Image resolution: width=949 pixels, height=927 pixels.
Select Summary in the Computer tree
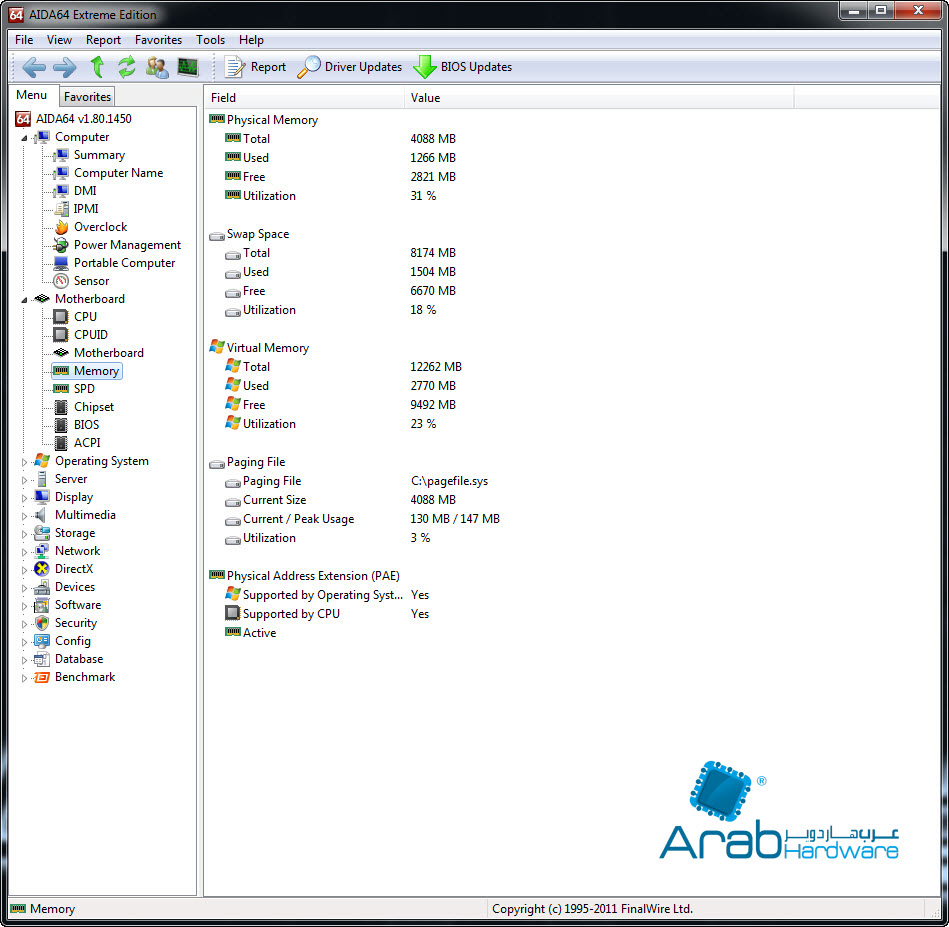[99, 155]
